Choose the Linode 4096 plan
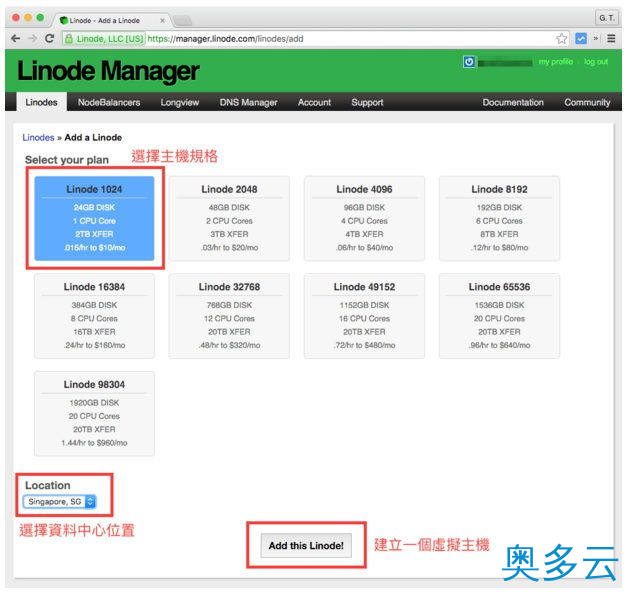The height and width of the screenshot is (592, 629). click(x=364, y=218)
